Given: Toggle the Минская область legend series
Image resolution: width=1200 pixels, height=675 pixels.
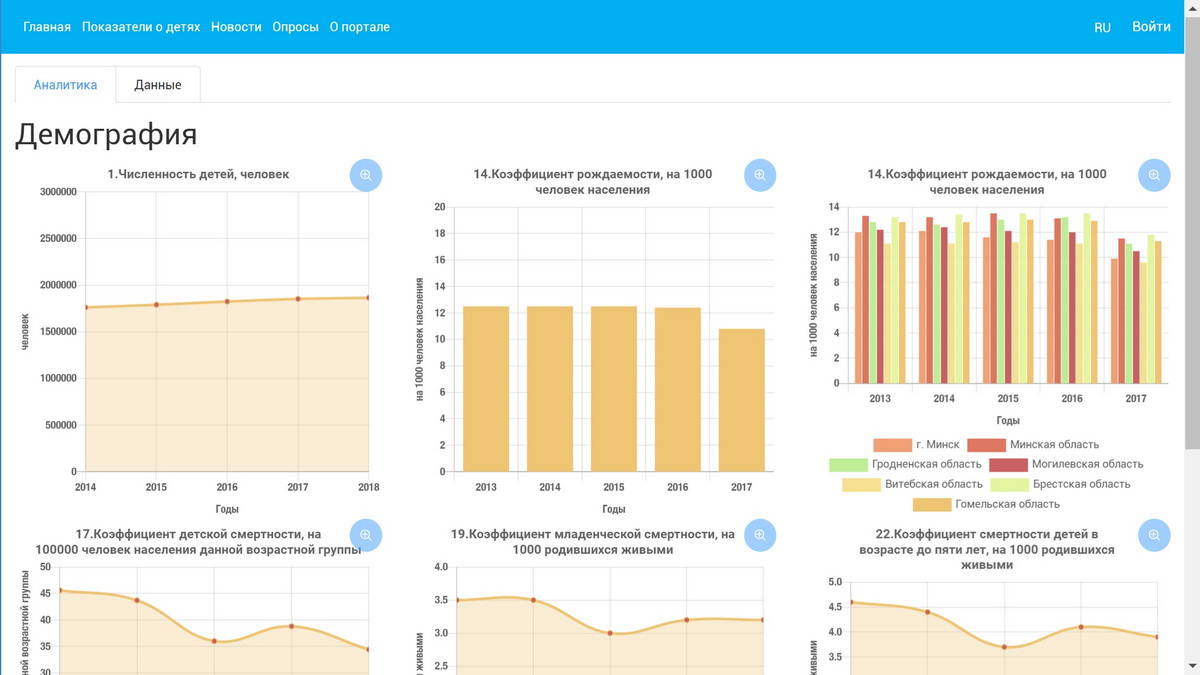Looking at the screenshot, I should tap(1032, 445).
